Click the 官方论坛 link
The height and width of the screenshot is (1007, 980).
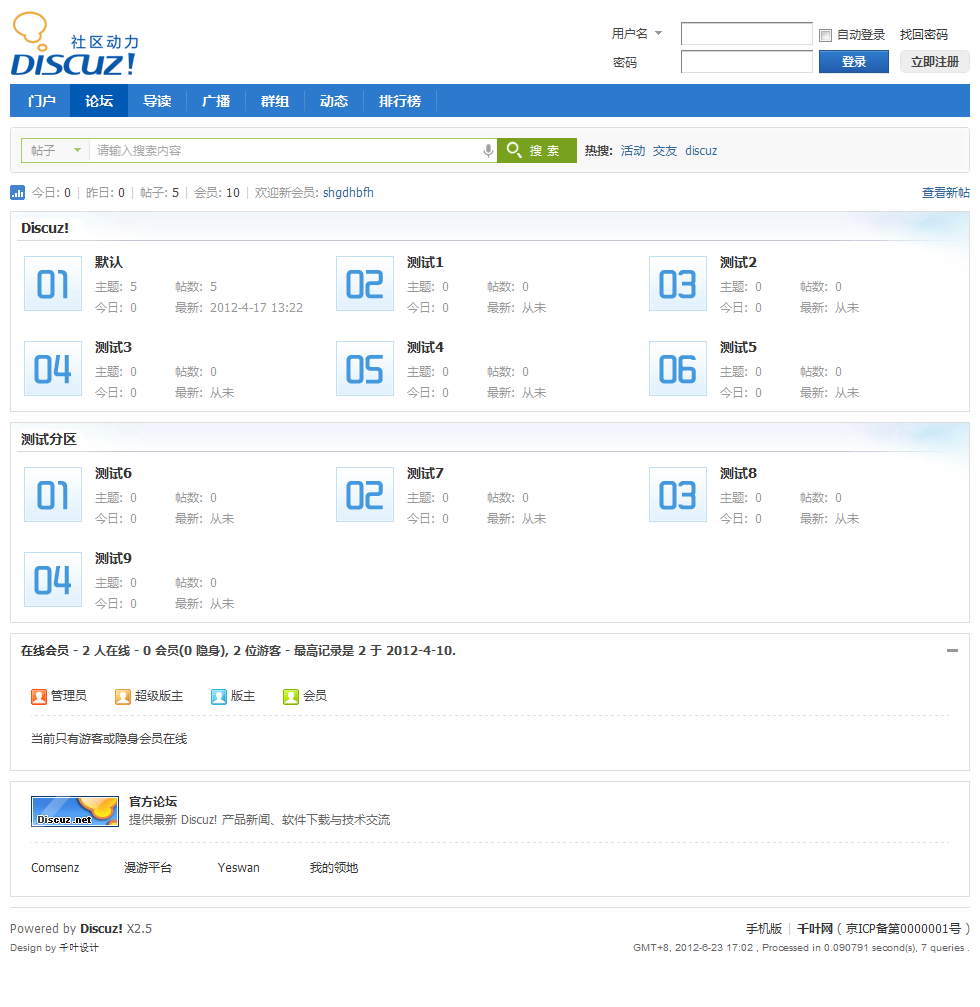click(x=153, y=801)
